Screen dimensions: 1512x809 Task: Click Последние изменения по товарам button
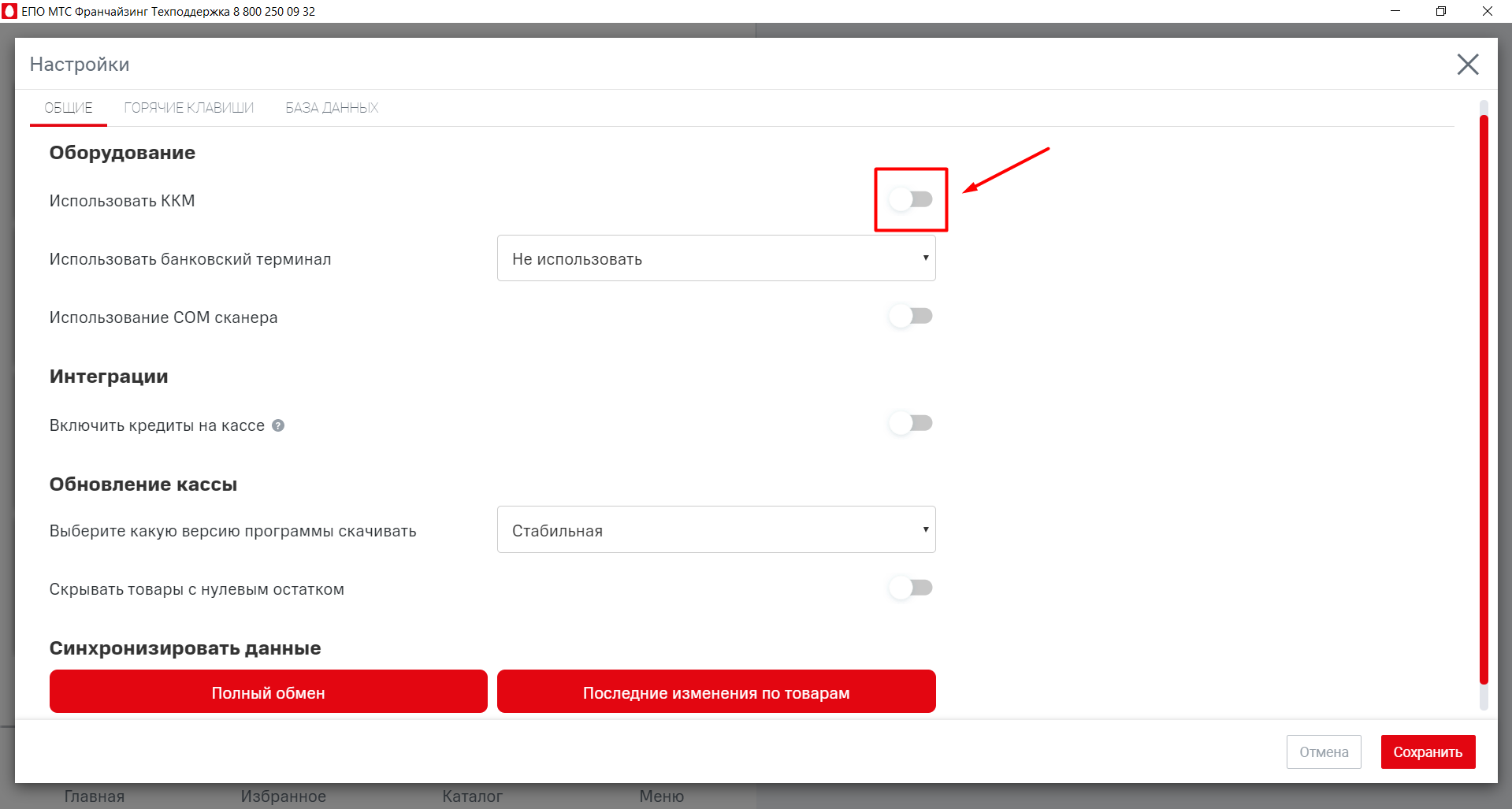pos(715,692)
